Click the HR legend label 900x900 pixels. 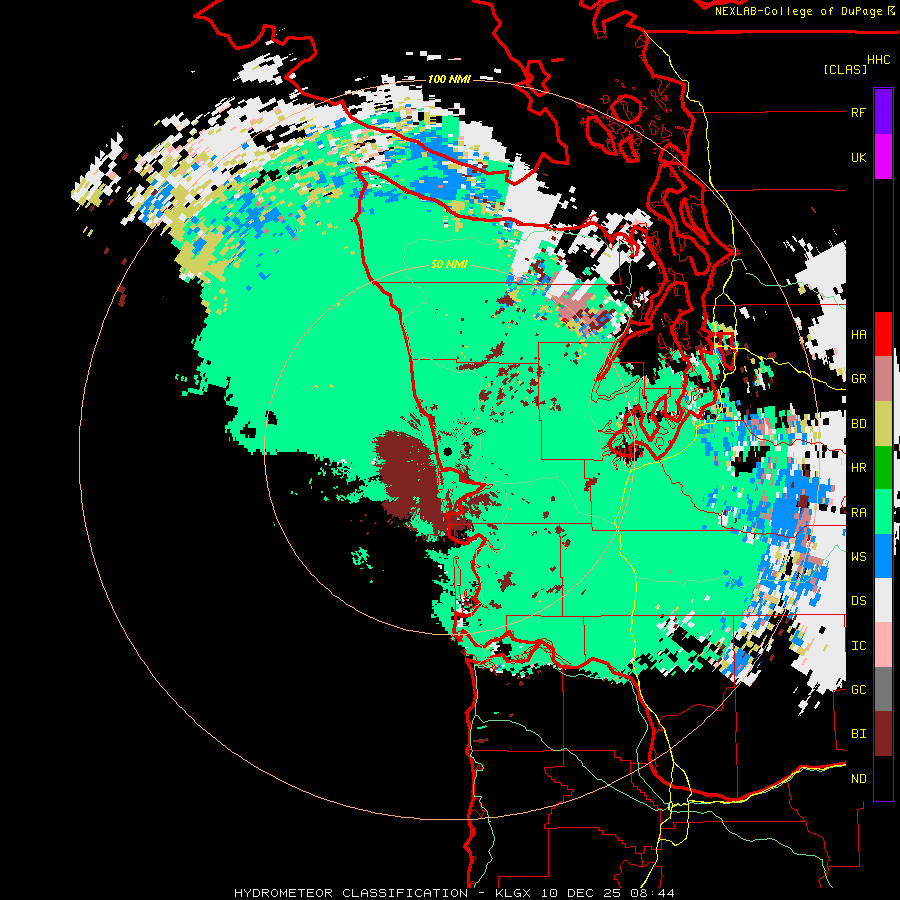pyautogui.click(x=858, y=468)
